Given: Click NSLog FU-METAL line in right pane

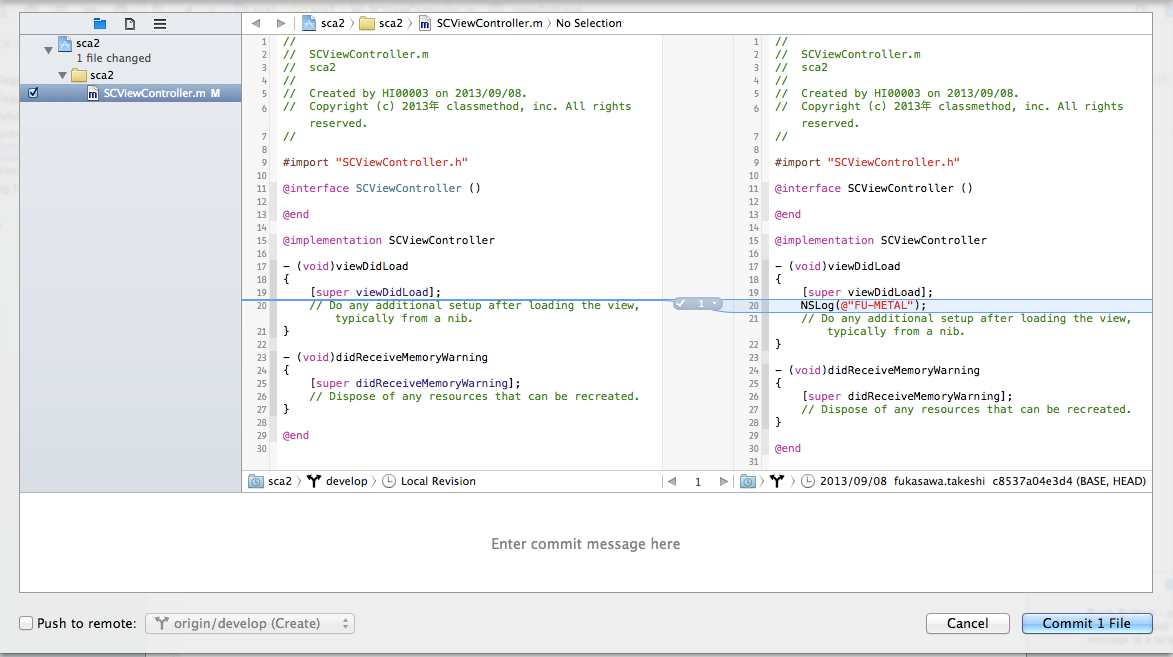Looking at the screenshot, I should (863, 305).
